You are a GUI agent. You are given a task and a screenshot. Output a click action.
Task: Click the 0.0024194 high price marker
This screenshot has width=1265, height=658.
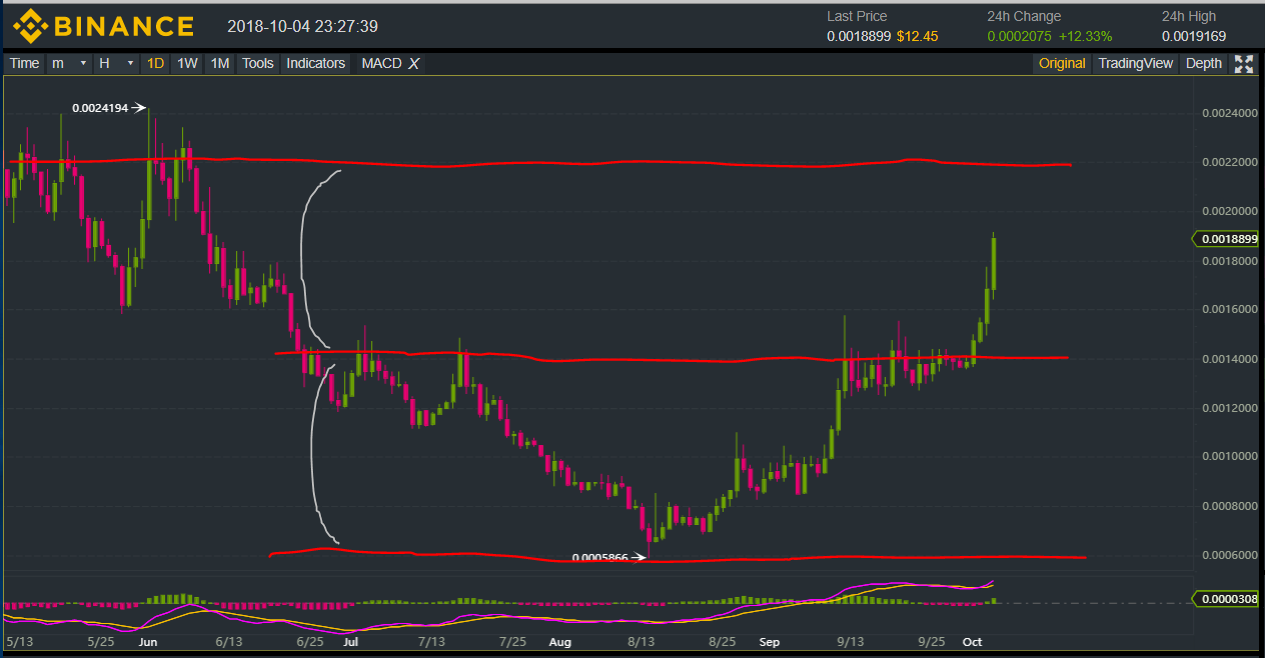(100, 108)
